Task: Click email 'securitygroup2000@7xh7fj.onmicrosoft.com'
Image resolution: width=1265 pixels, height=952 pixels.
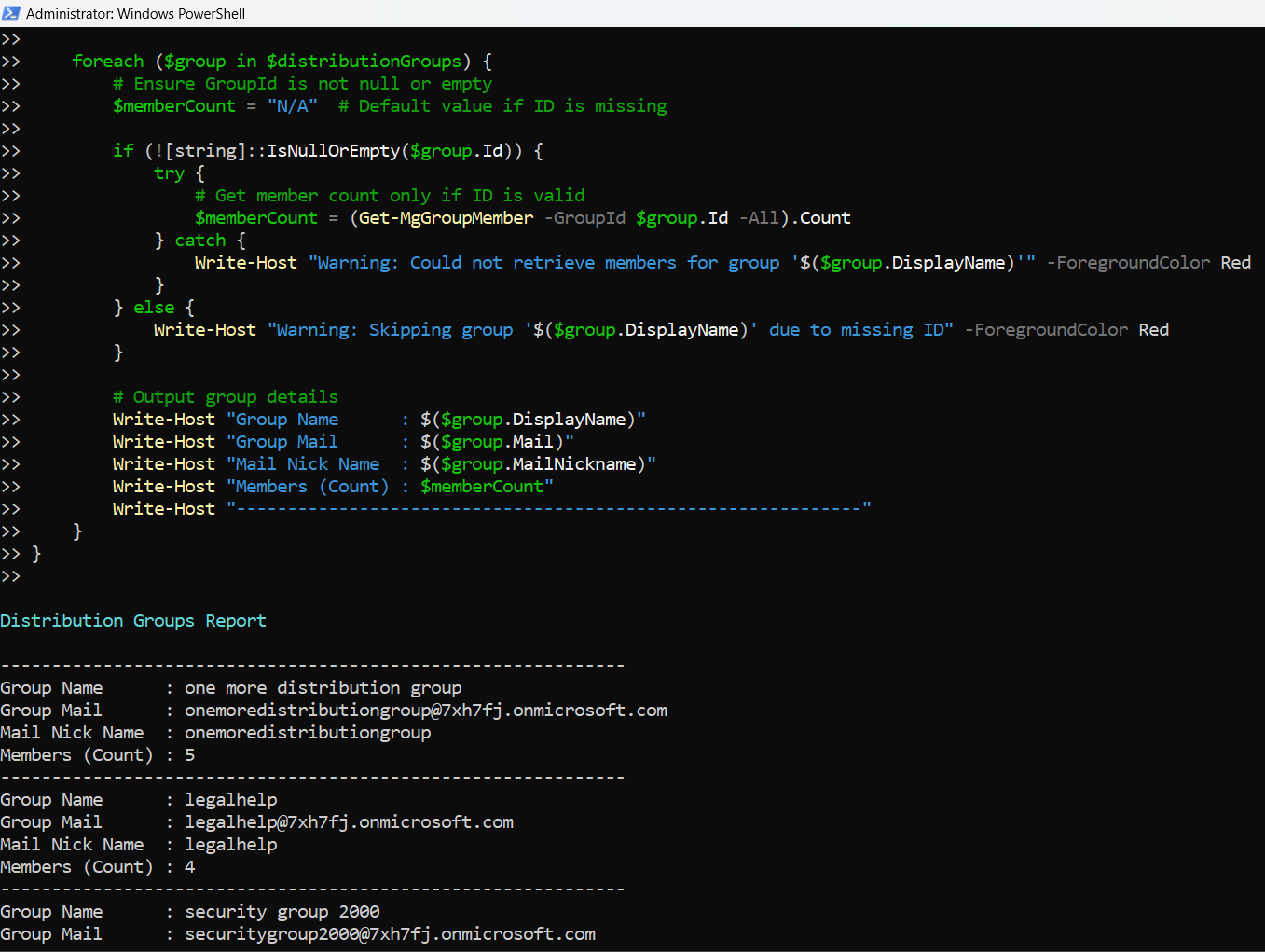Action: [x=391, y=934]
